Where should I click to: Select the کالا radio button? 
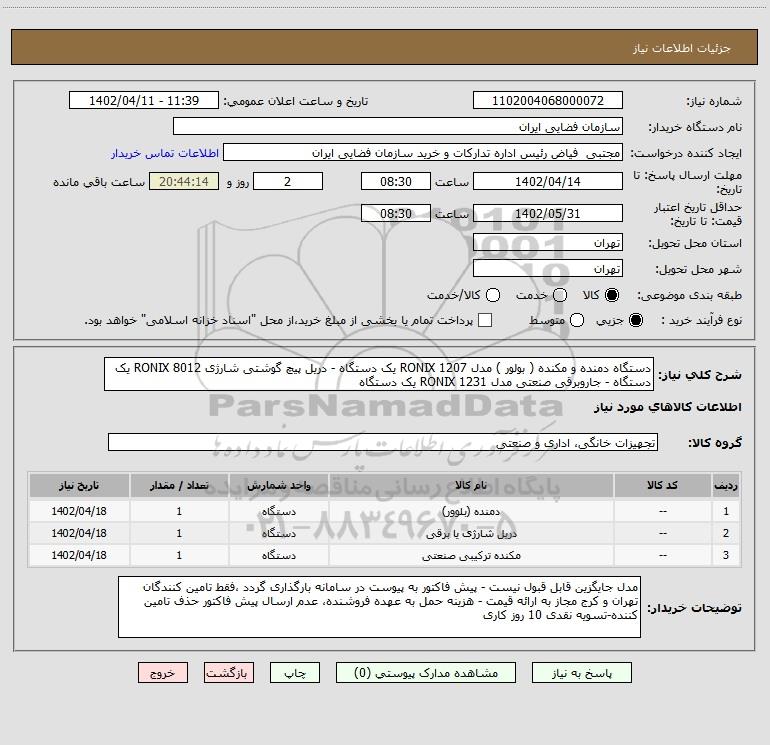[x=612, y=295]
